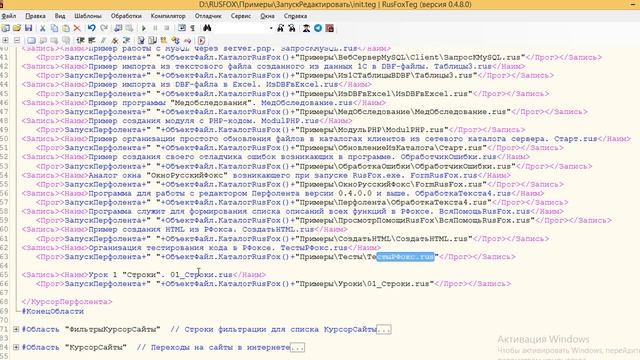The image size is (640, 360).
Task: Open the Вид menu
Action: pyautogui.click(x=60, y=16)
